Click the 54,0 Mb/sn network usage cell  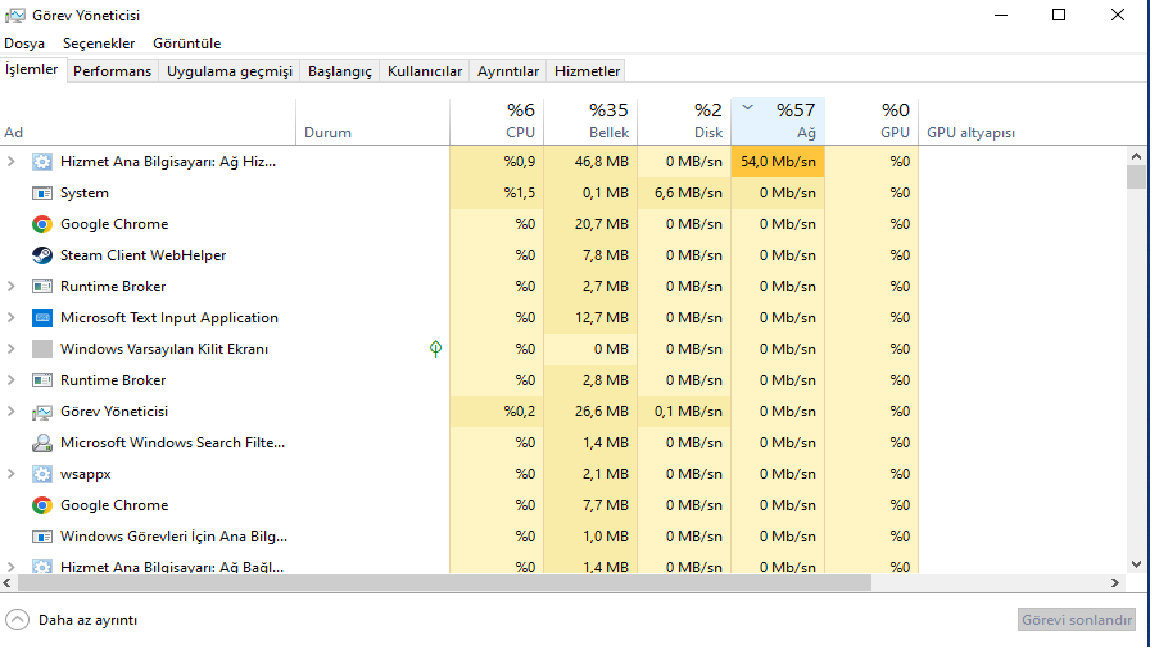[778, 161]
